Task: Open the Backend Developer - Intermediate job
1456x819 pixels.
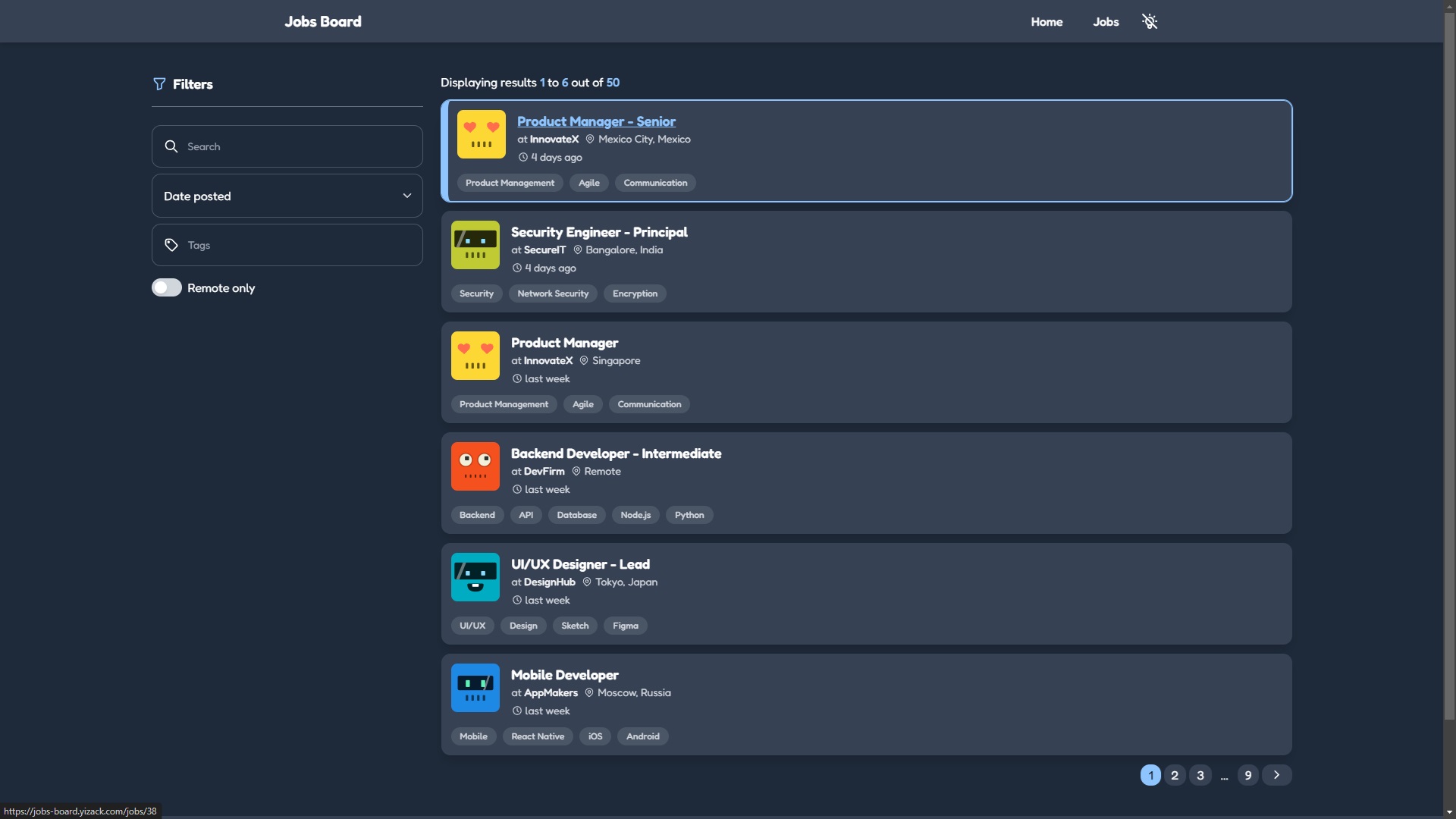Action: point(616,453)
